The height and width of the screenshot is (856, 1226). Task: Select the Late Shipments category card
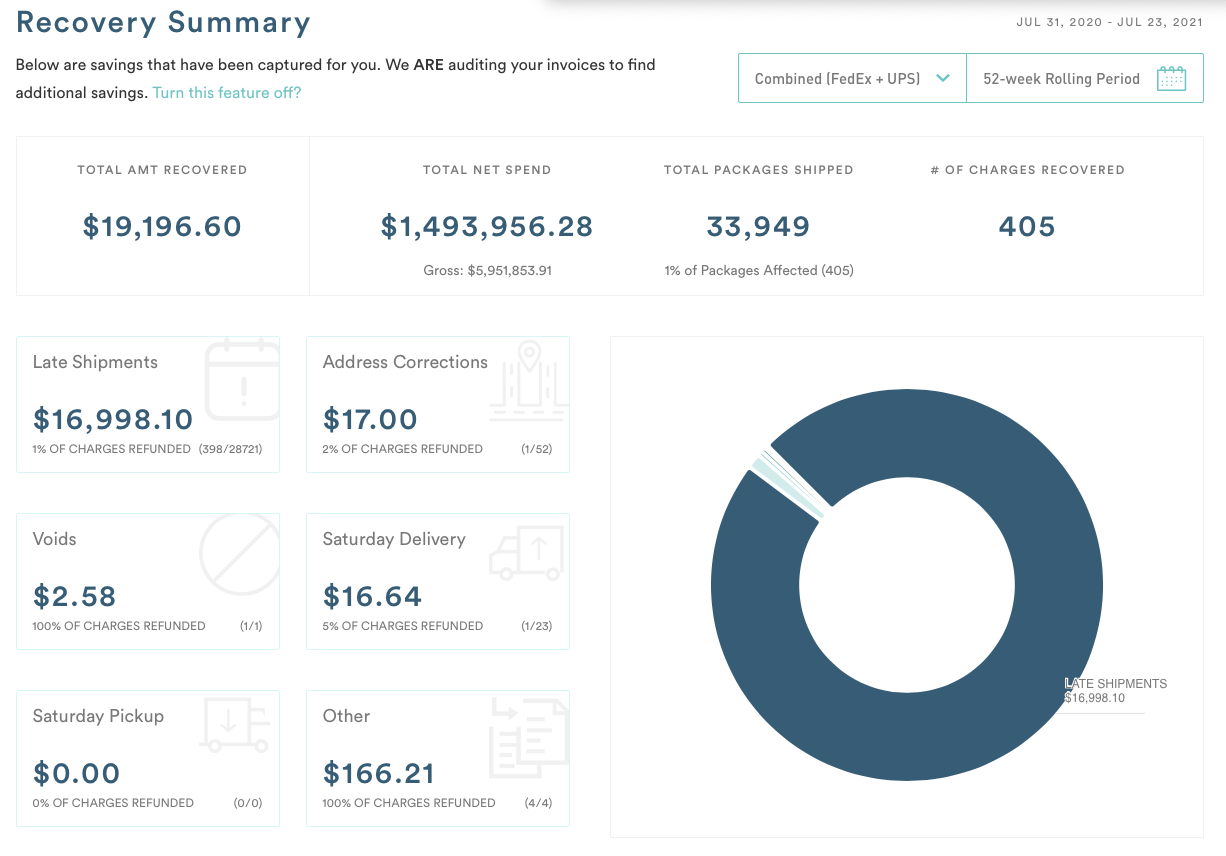click(x=147, y=404)
